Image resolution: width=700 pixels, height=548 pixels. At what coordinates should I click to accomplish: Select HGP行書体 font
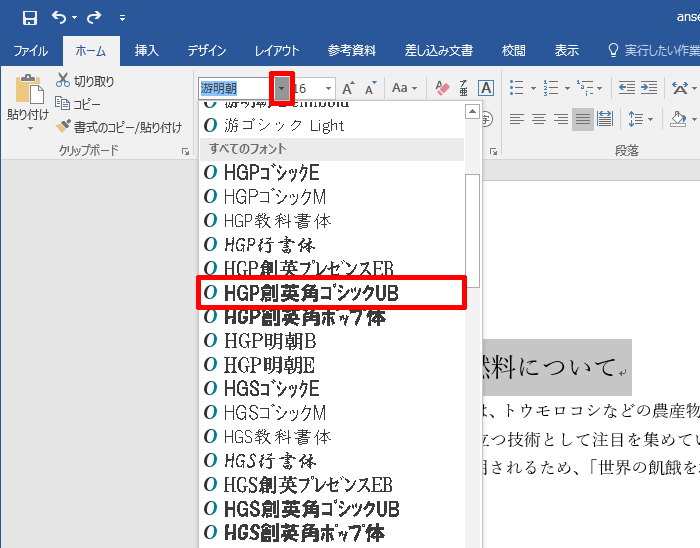pyautogui.click(x=332, y=245)
